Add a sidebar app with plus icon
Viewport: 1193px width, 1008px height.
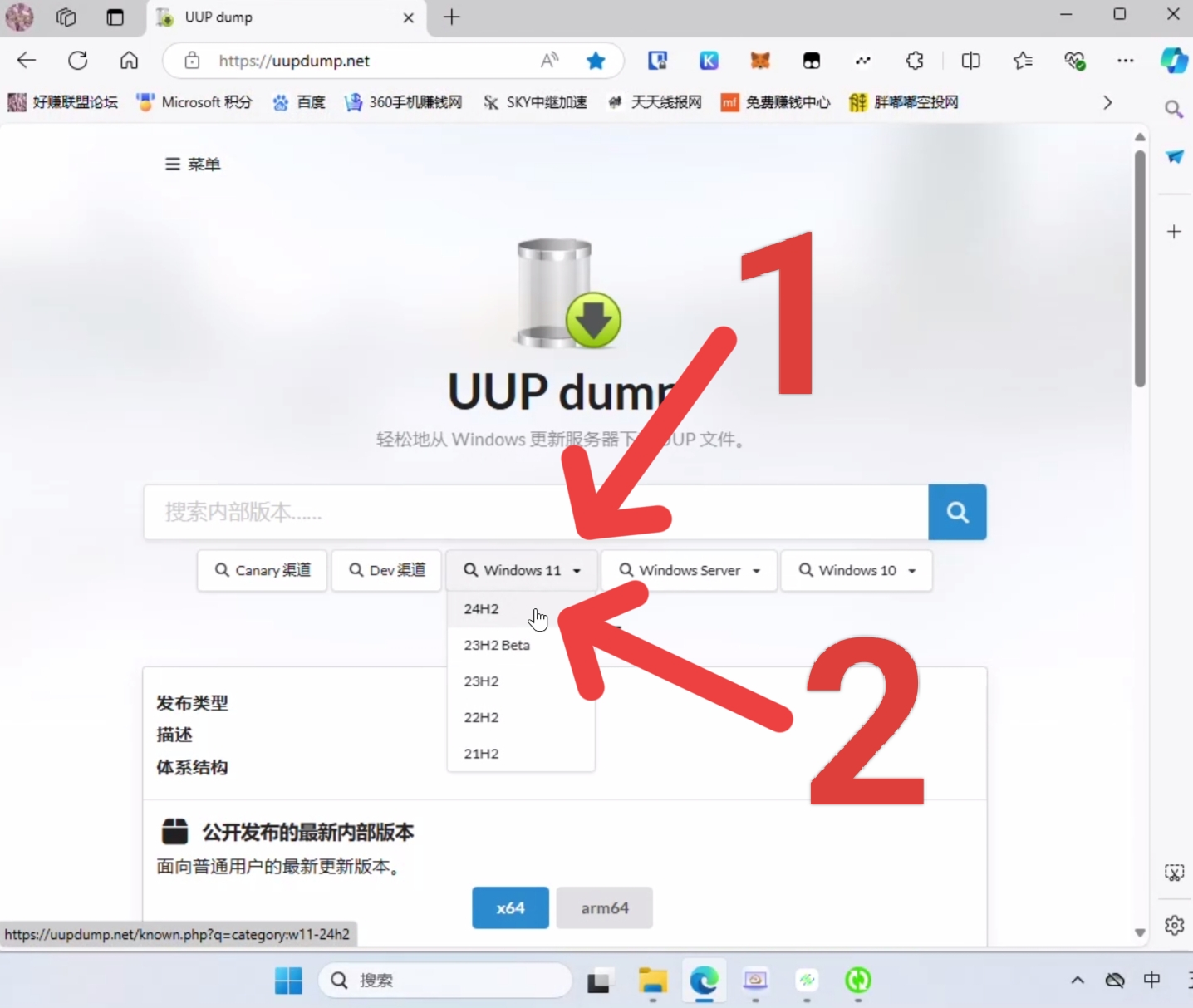tap(1174, 232)
